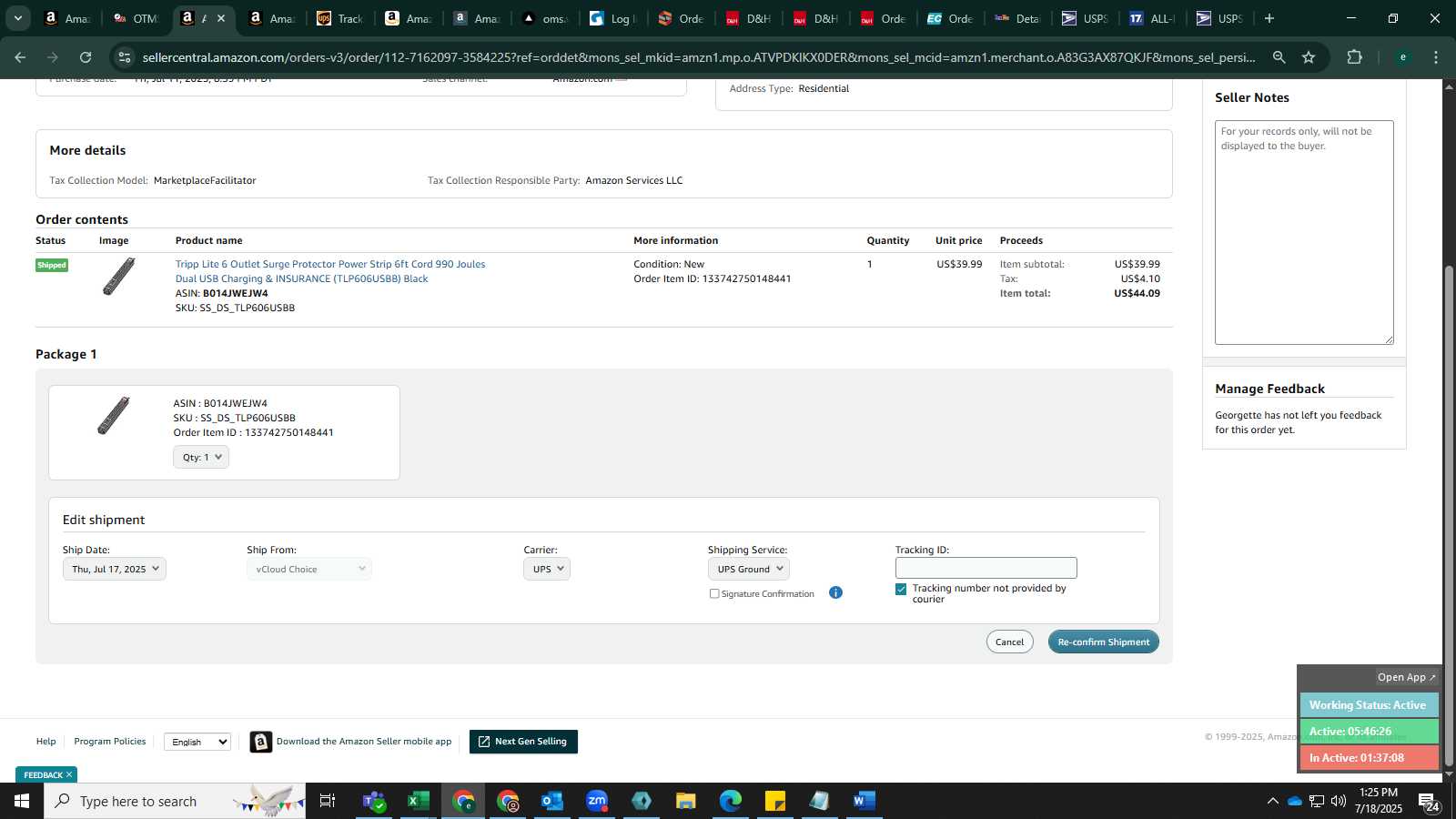Click the signature confirmation info icon

tap(835, 592)
